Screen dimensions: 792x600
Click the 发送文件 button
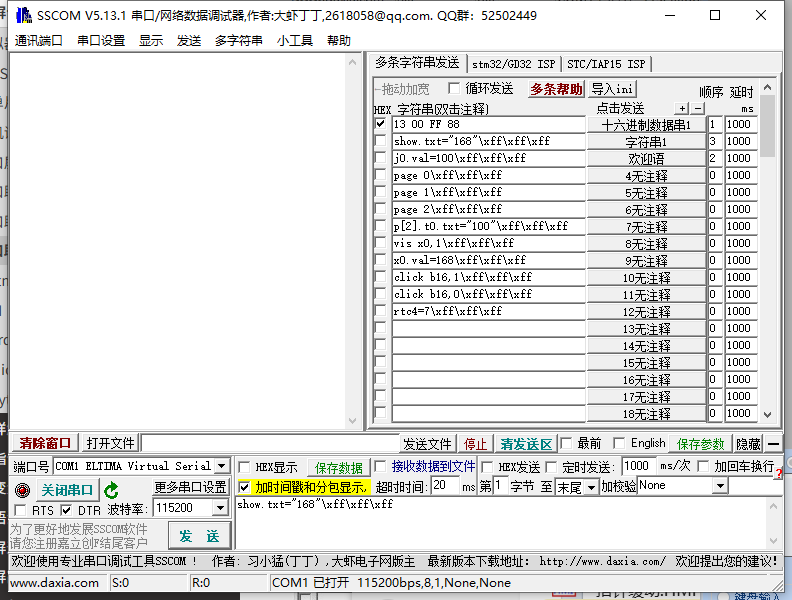pyautogui.click(x=427, y=444)
